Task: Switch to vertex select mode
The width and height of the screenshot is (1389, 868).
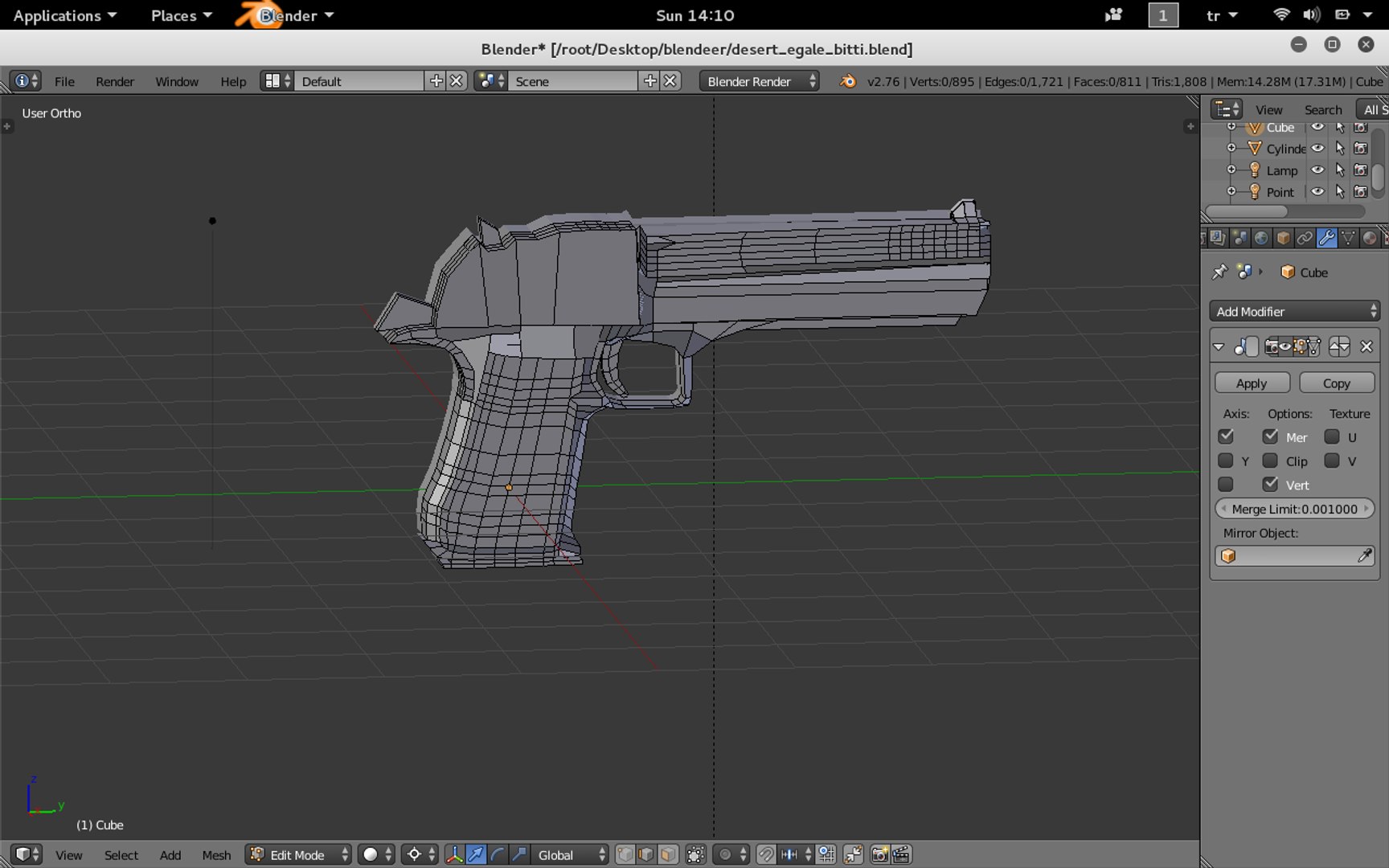Action: (625, 854)
